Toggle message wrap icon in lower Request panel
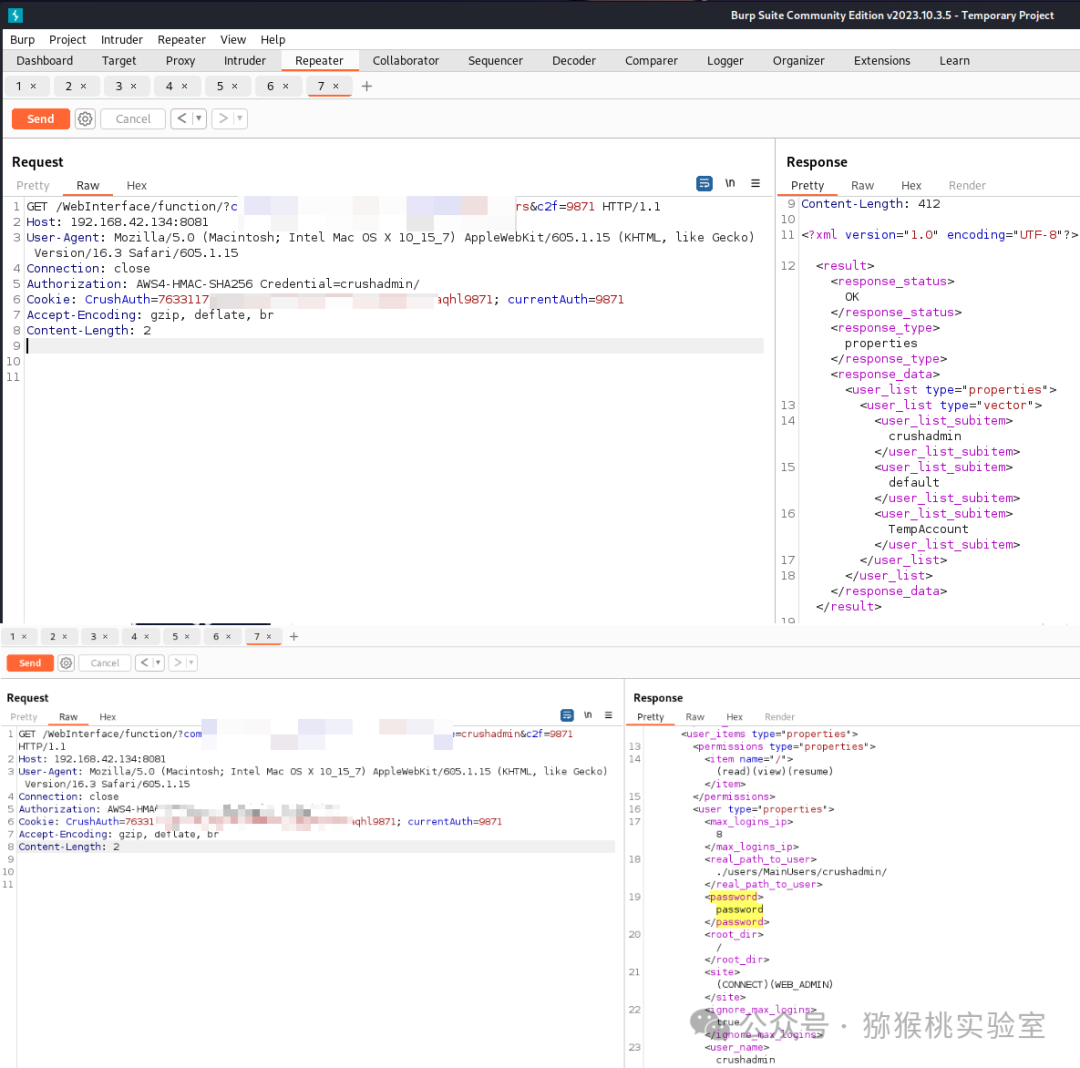This screenshot has height=1068, width=1080. point(567,715)
